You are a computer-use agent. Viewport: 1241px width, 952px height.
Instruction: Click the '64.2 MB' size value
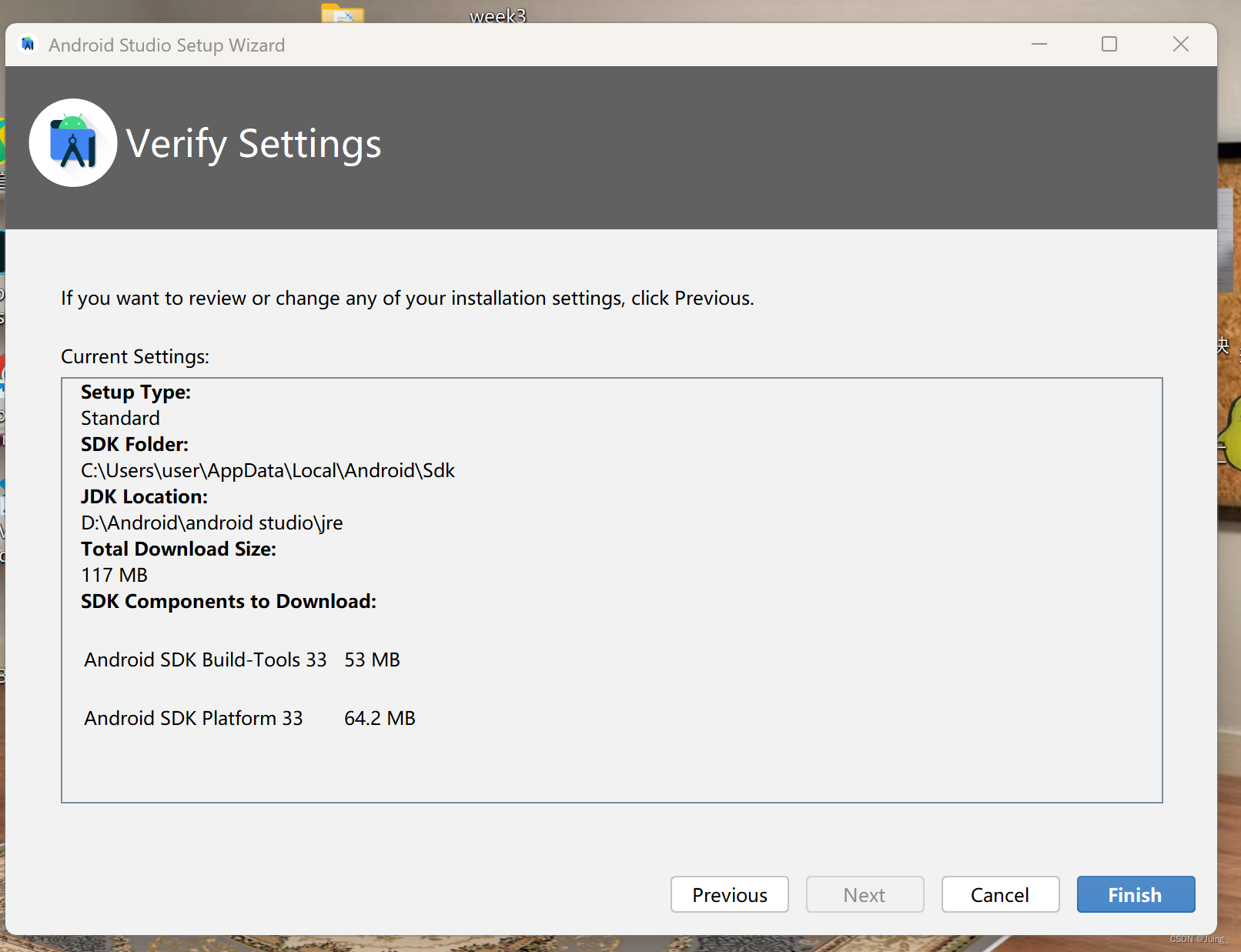pyautogui.click(x=380, y=718)
